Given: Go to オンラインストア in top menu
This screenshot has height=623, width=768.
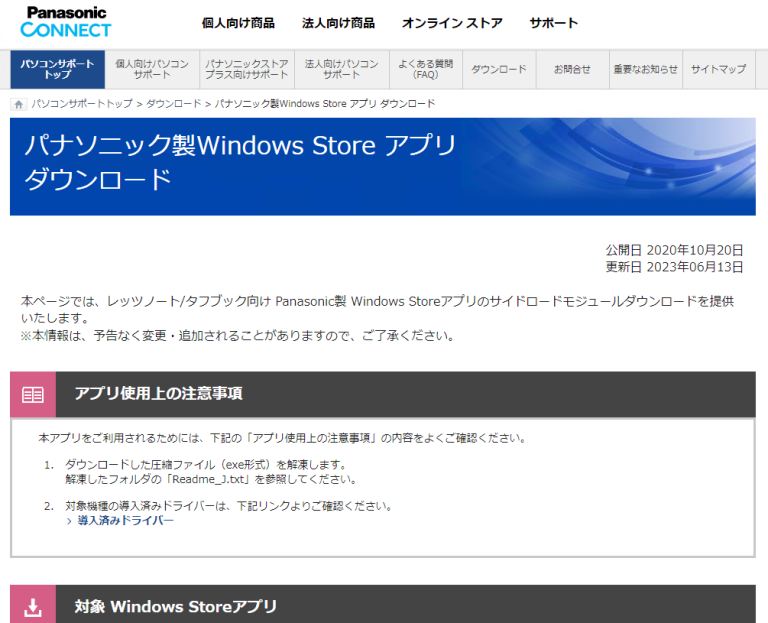Looking at the screenshot, I should coord(452,23).
